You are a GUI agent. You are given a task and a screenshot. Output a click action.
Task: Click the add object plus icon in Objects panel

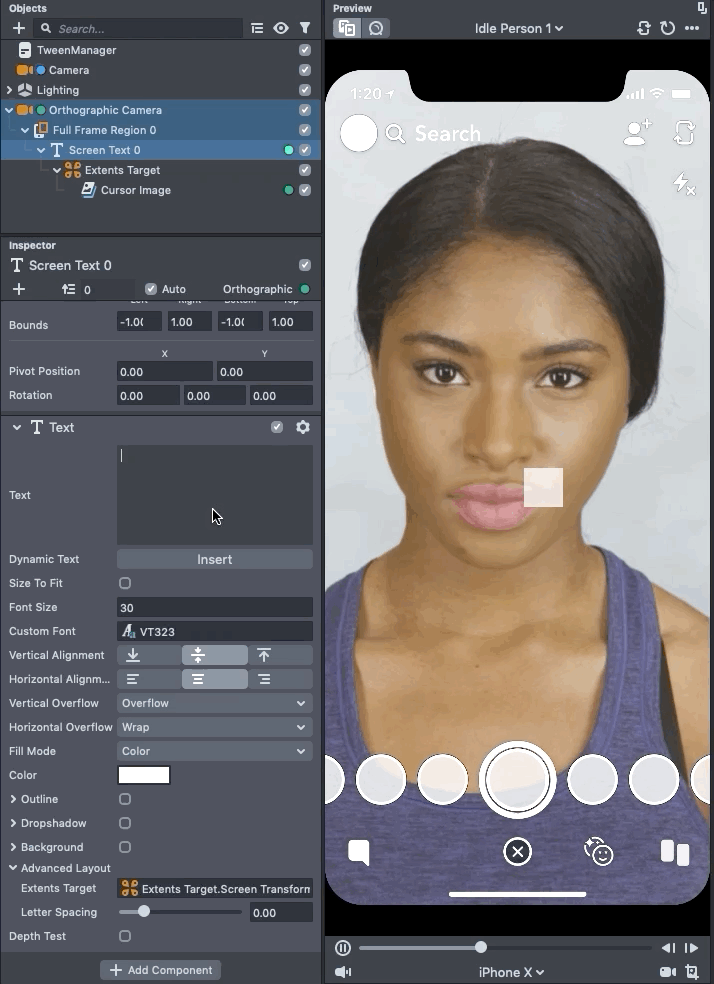click(x=18, y=29)
